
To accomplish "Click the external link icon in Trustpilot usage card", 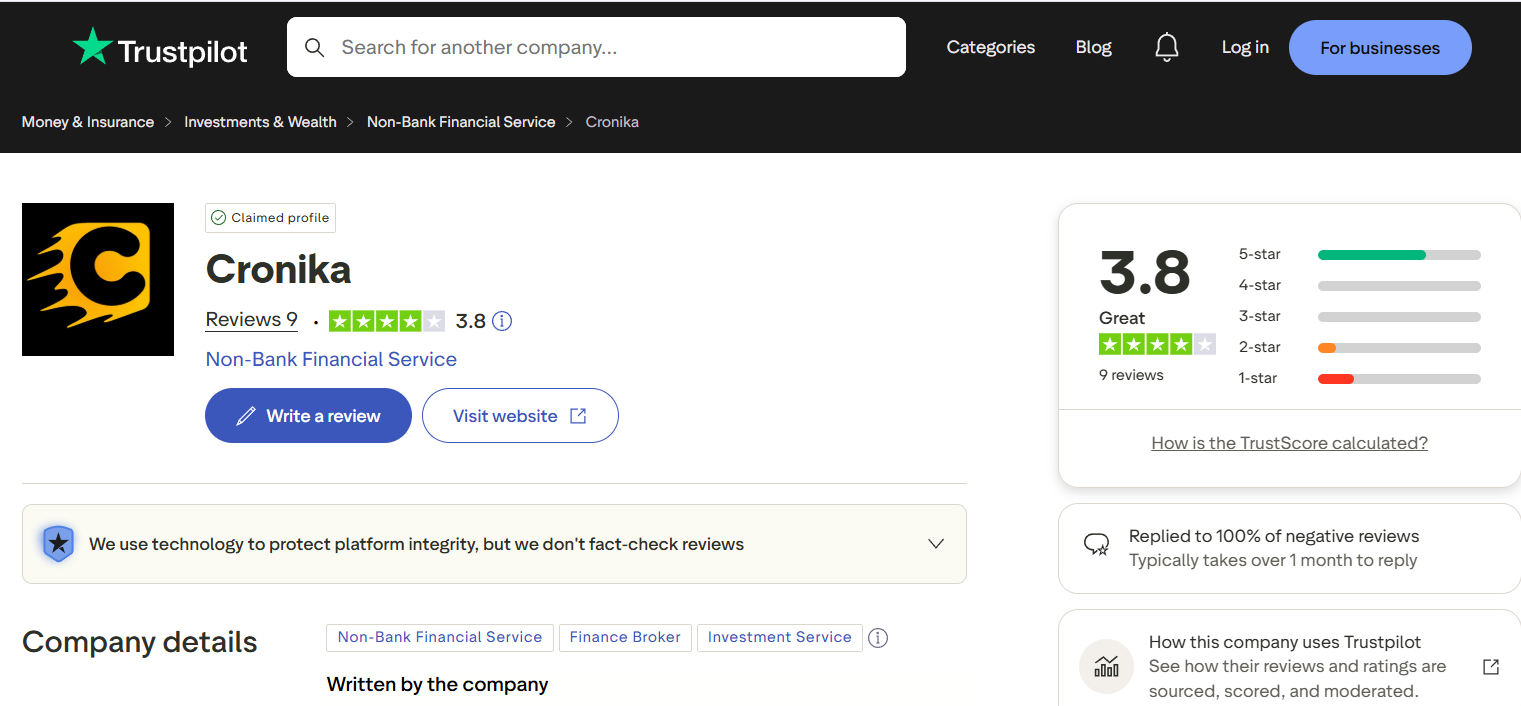I will [x=1490, y=666].
